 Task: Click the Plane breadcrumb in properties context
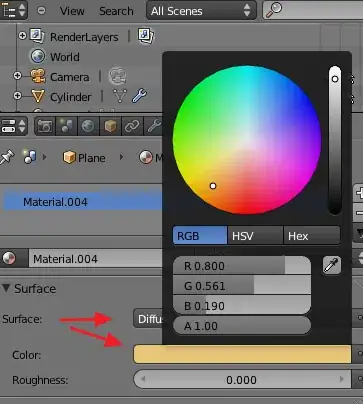[x=84, y=158]
